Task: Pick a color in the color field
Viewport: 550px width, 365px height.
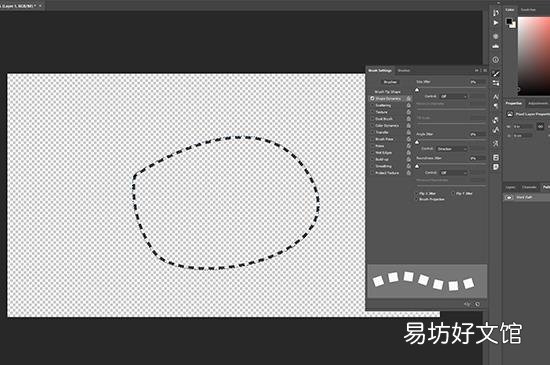Action: pyautogui.click(x=534, y=56)
